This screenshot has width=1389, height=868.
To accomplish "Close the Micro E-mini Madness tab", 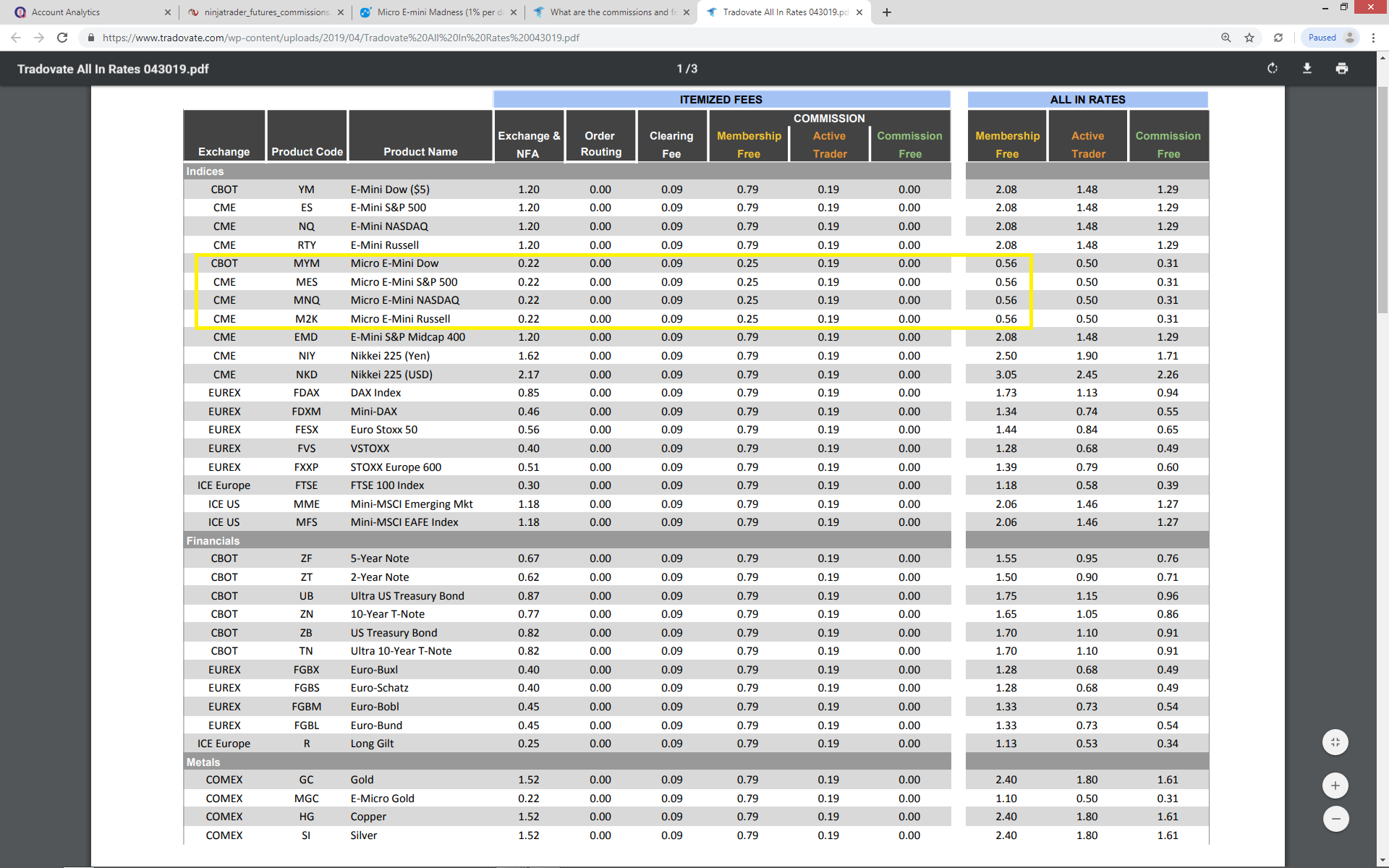I will pos(514,12).
